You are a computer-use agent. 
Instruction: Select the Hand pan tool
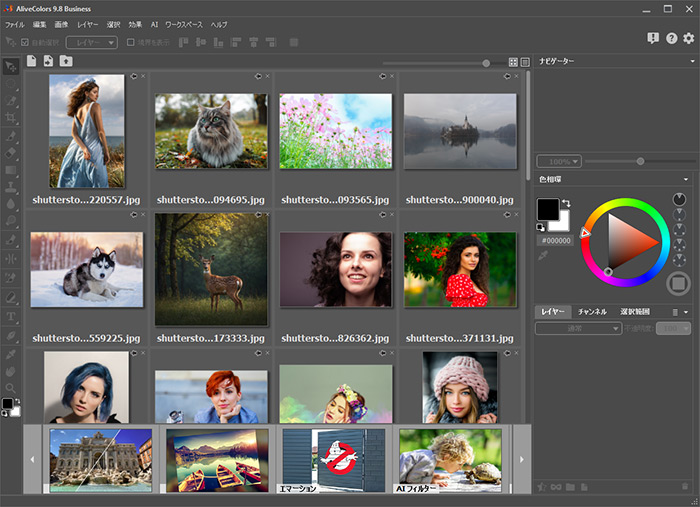pos(11,371)
